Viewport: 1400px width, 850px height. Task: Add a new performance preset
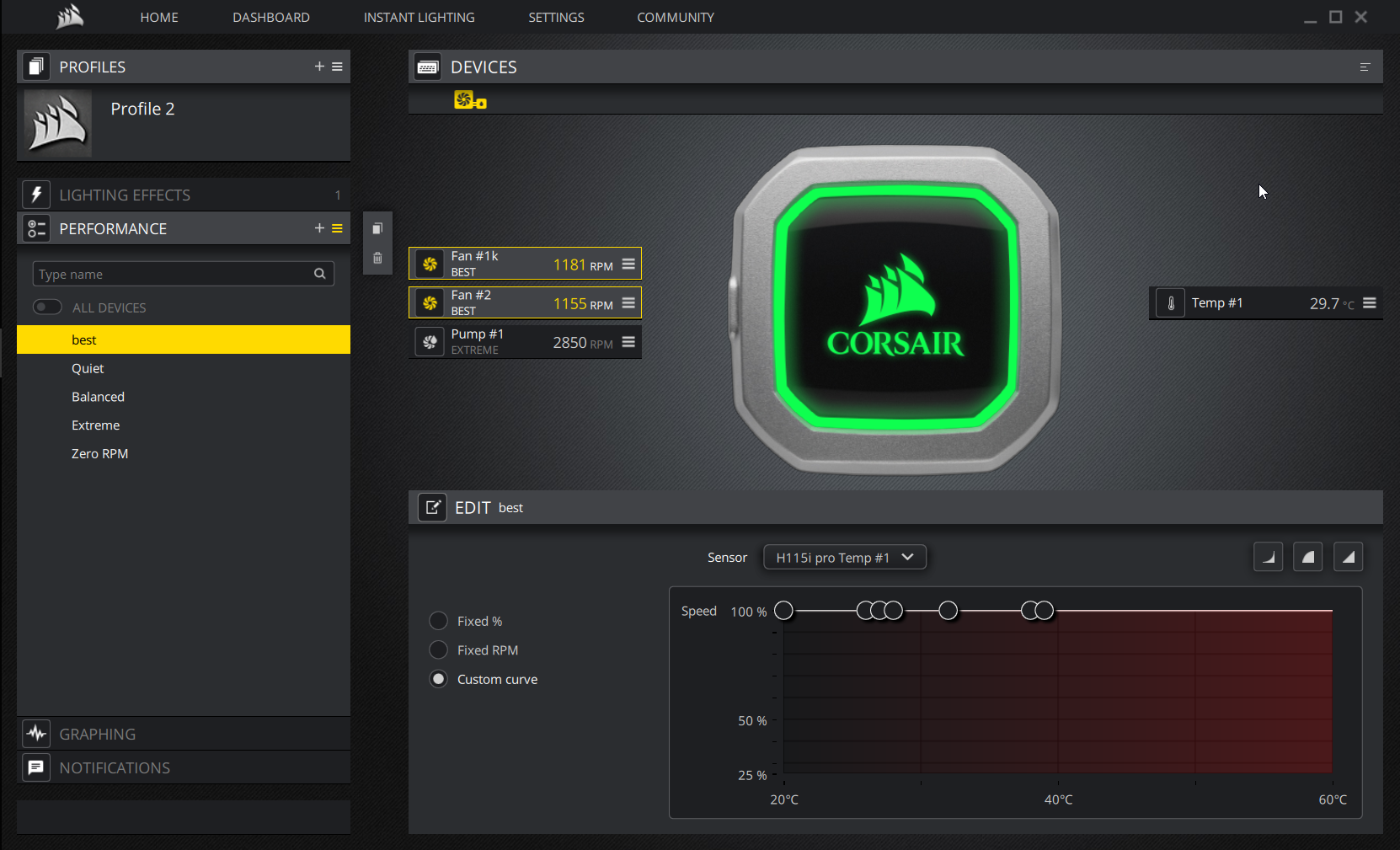pyautogui.click(x=319, y=228)
